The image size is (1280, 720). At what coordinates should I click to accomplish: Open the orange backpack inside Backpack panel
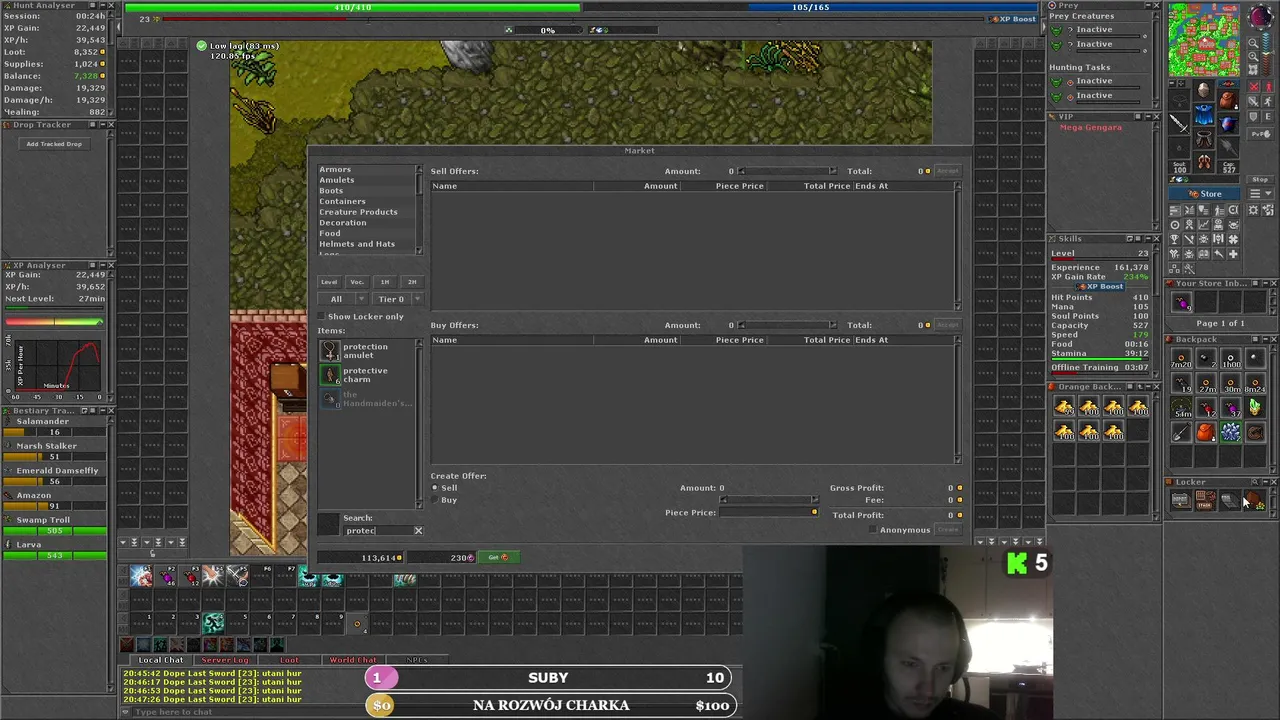(x=1206, y=432)
